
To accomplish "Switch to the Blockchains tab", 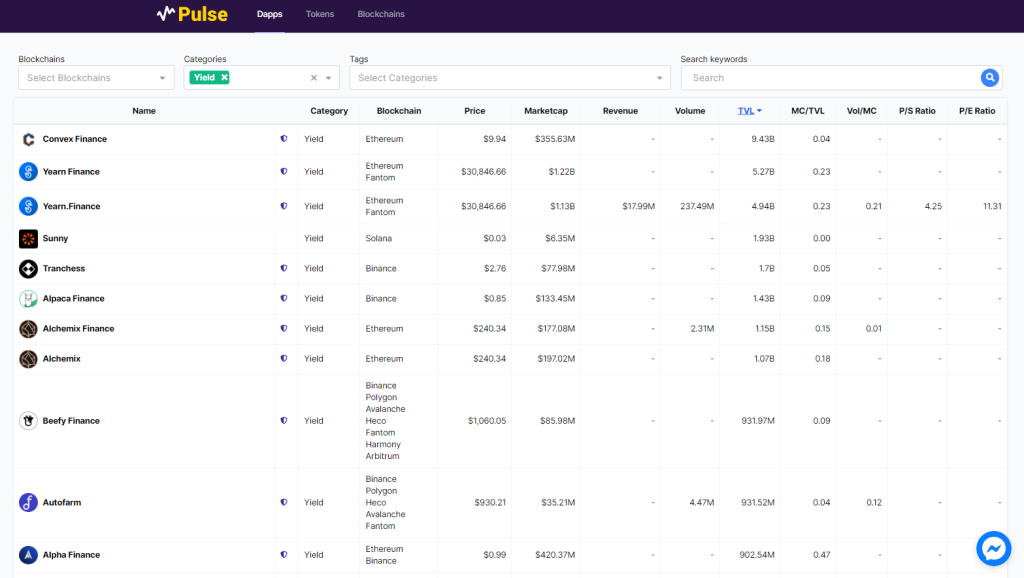I will click(381, 14).
